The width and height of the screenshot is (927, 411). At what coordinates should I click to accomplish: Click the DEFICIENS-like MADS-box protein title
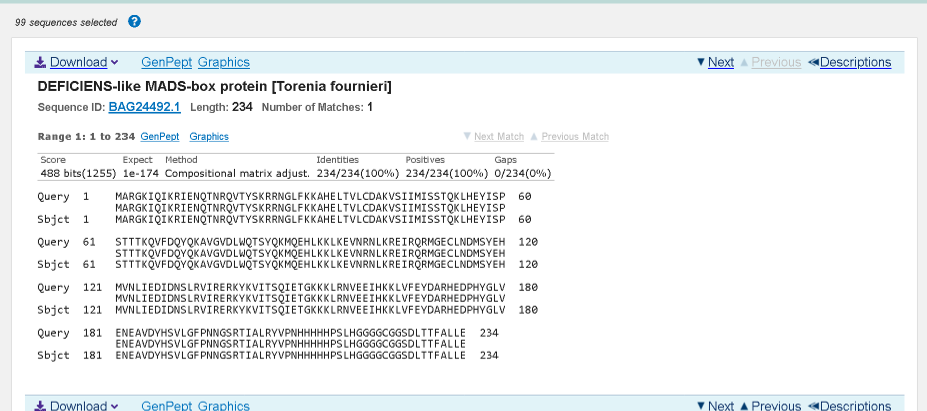[215, 87]
